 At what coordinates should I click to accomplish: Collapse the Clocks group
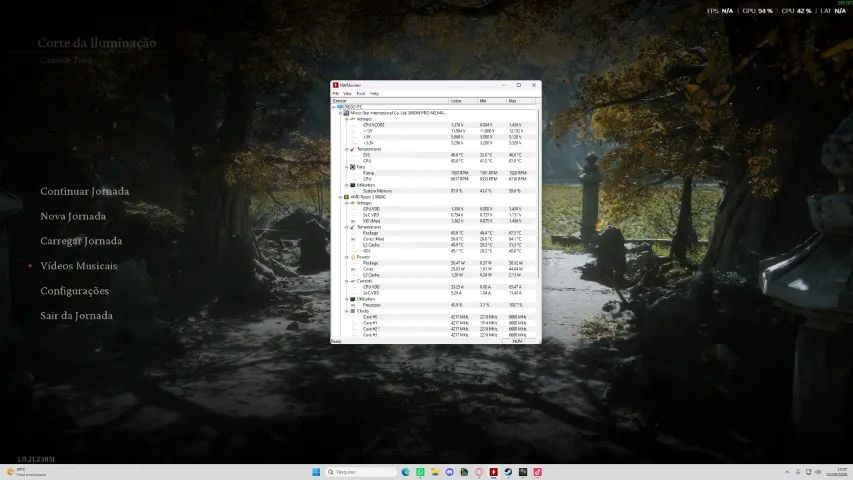(347, 311)
